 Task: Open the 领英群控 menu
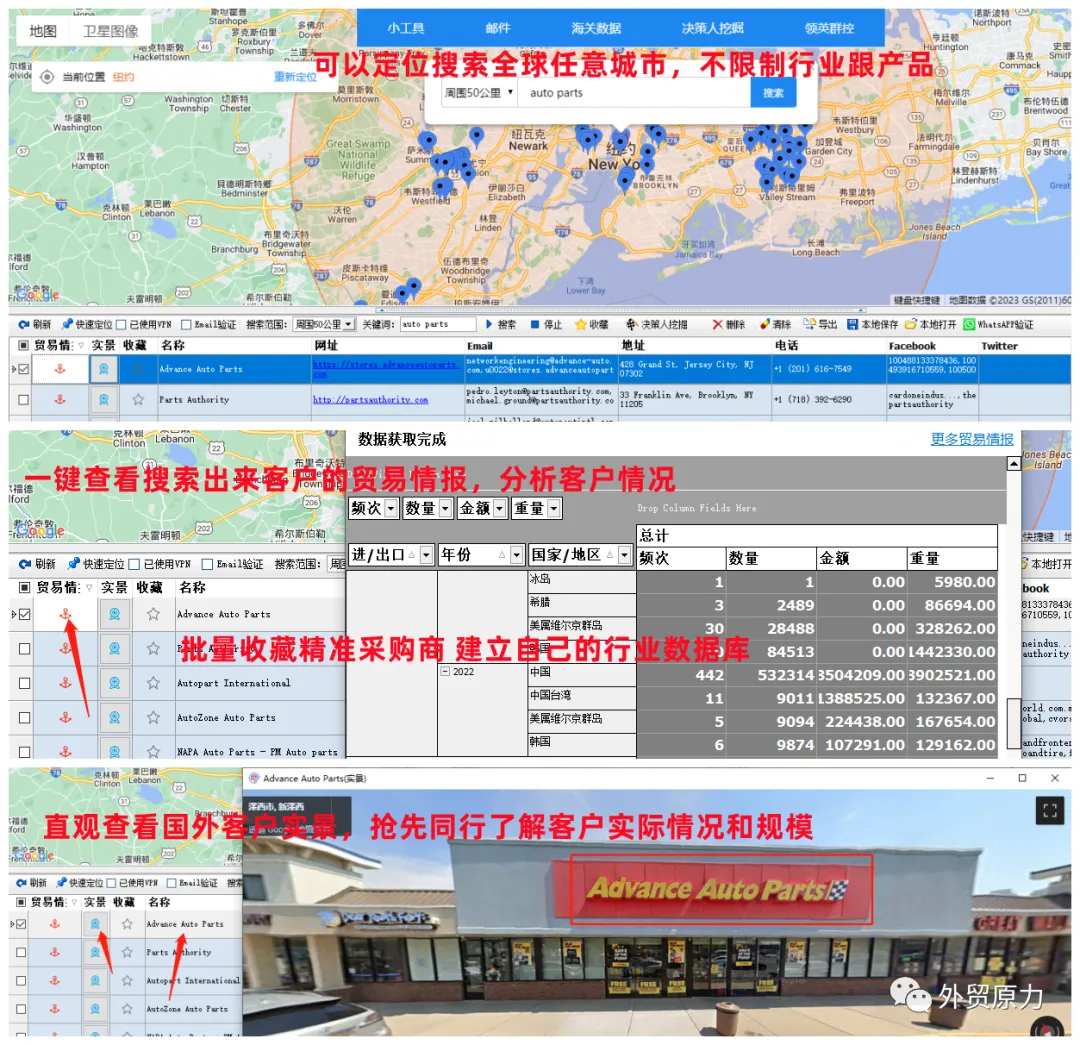click(829, 28)
